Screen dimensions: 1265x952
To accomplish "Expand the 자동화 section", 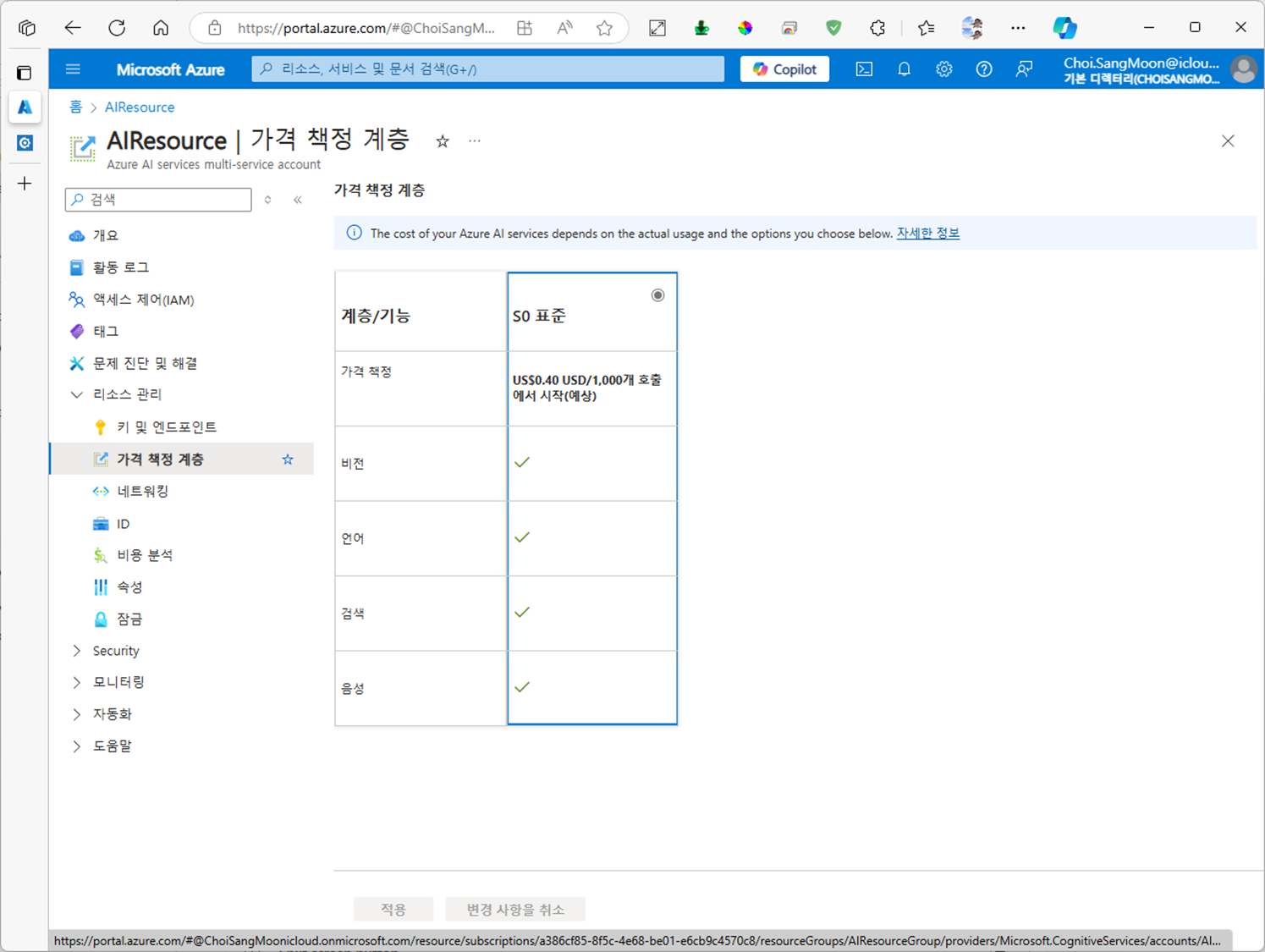I will click(77, 714).
